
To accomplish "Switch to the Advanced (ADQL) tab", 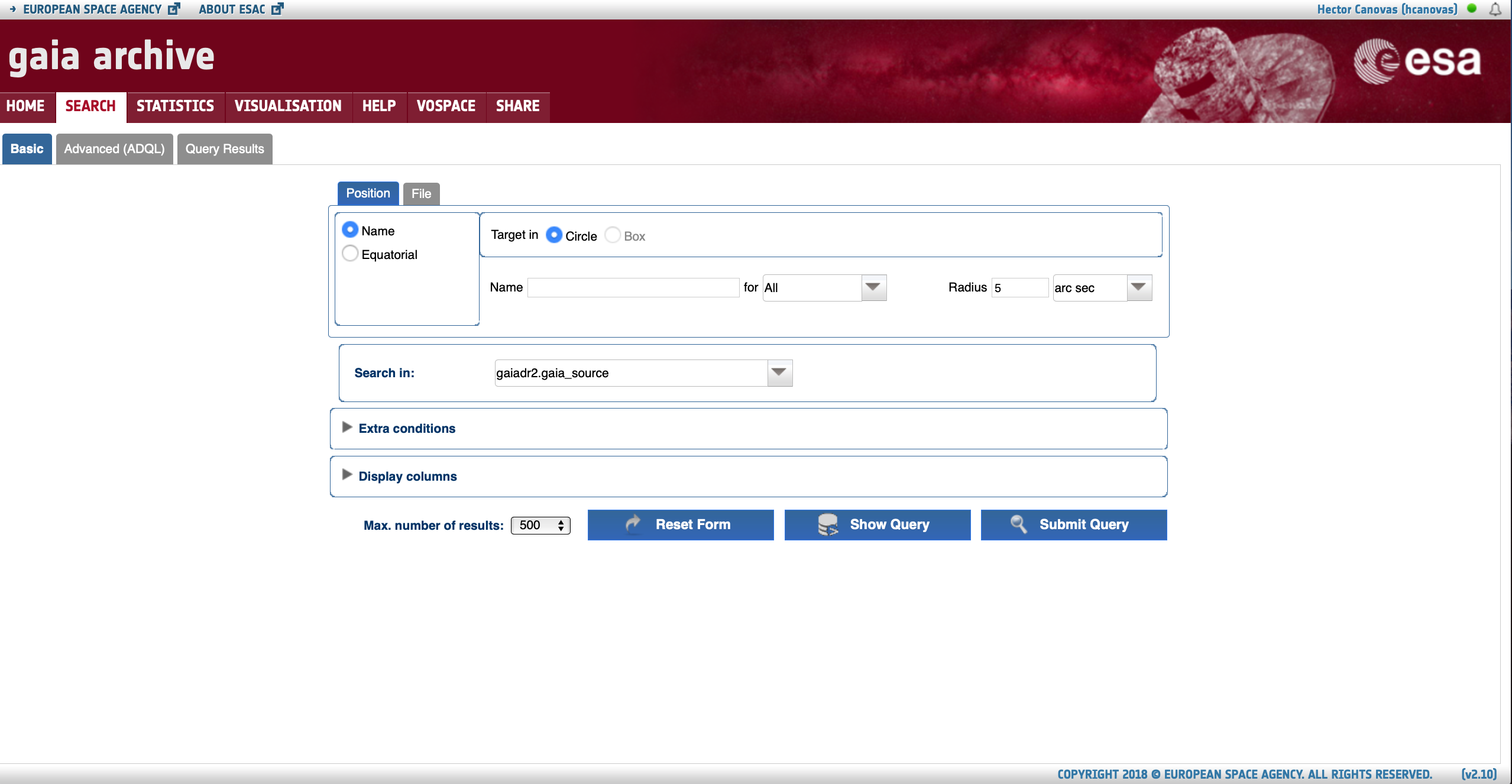I will (115, 149).
